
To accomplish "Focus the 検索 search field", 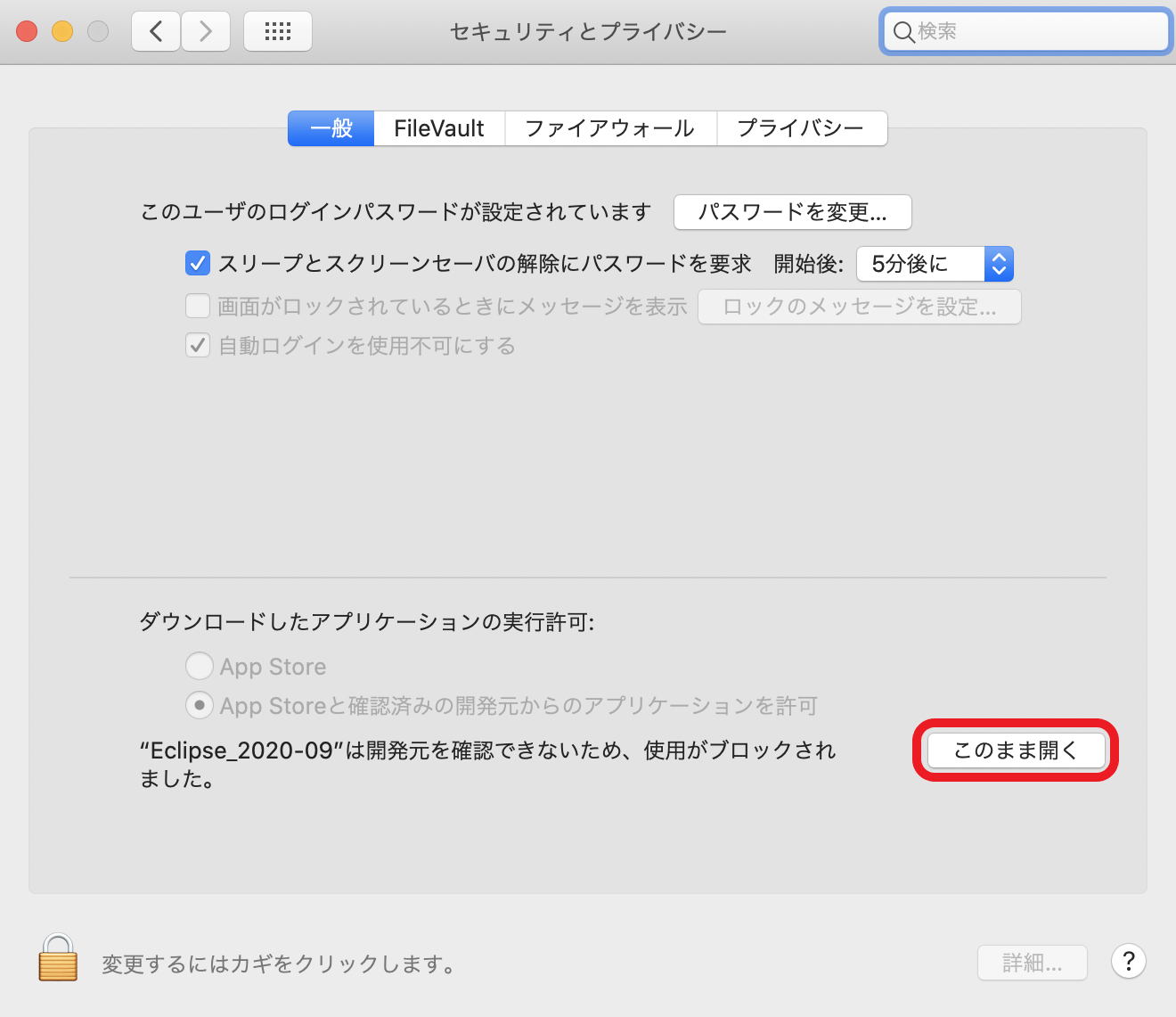I will [1025, 32].
